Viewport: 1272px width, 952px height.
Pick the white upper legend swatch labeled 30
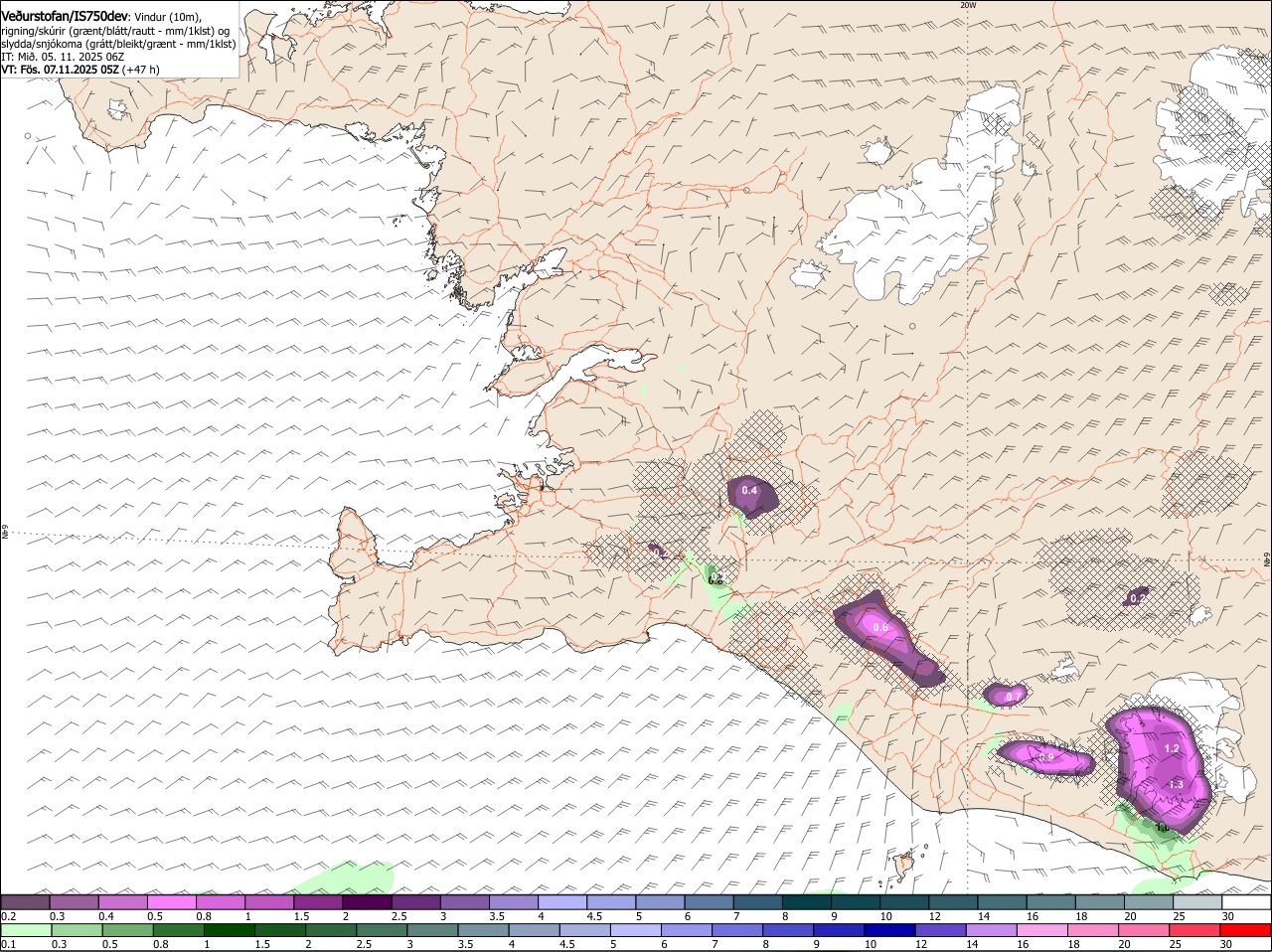pyautogui.click(x=1247, y=902)
